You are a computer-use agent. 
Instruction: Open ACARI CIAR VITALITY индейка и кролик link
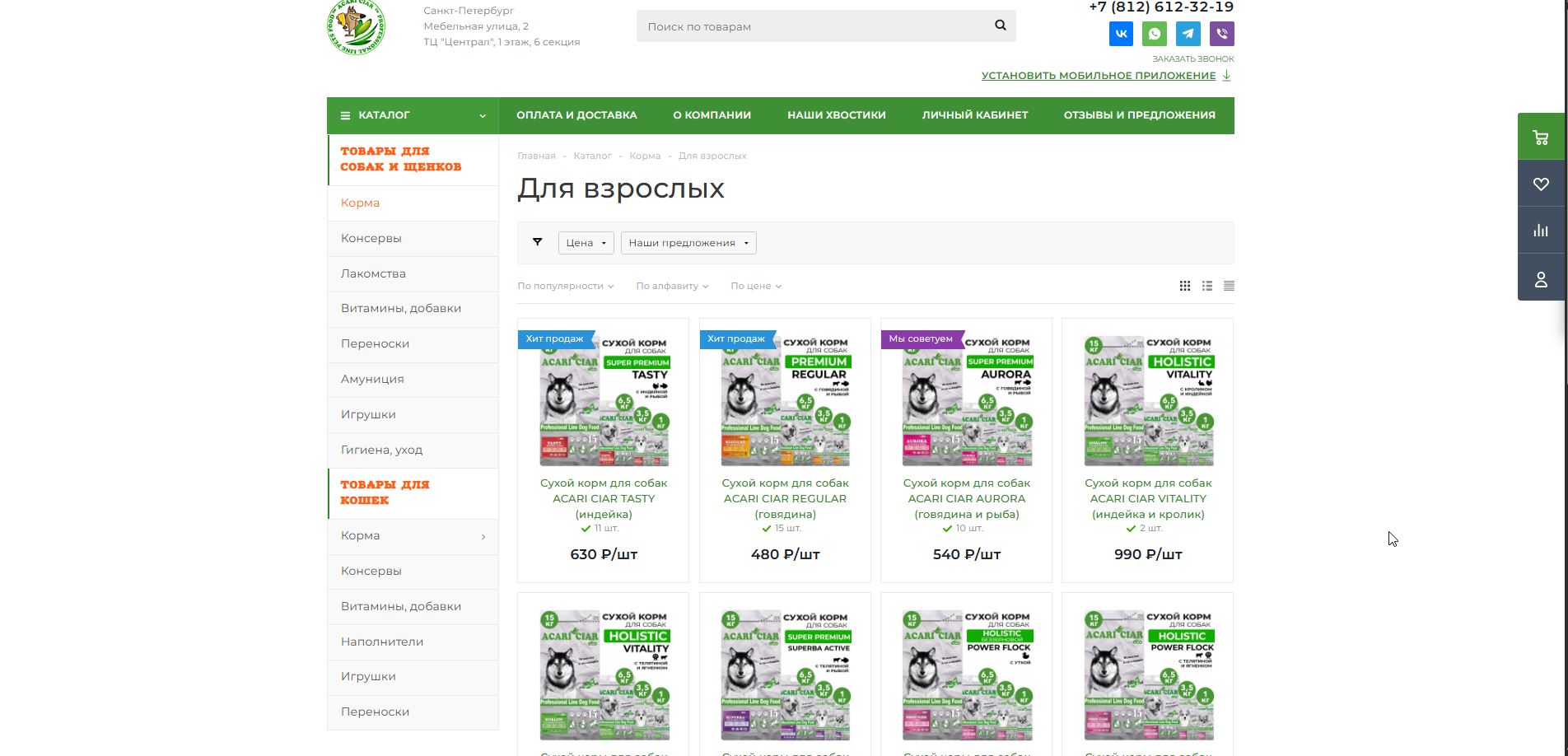point(1148,498)
